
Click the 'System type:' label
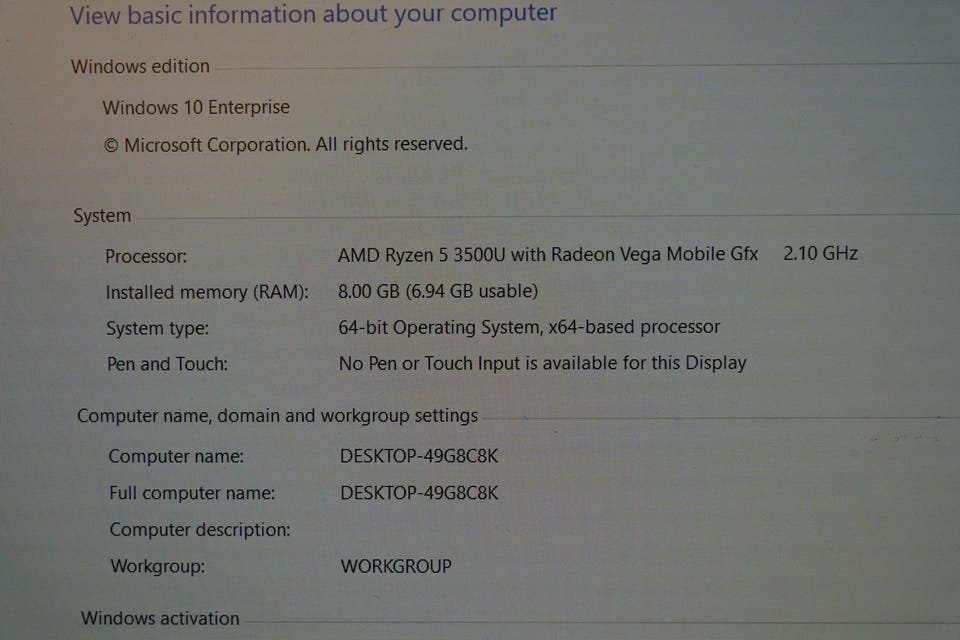[157, 328]
